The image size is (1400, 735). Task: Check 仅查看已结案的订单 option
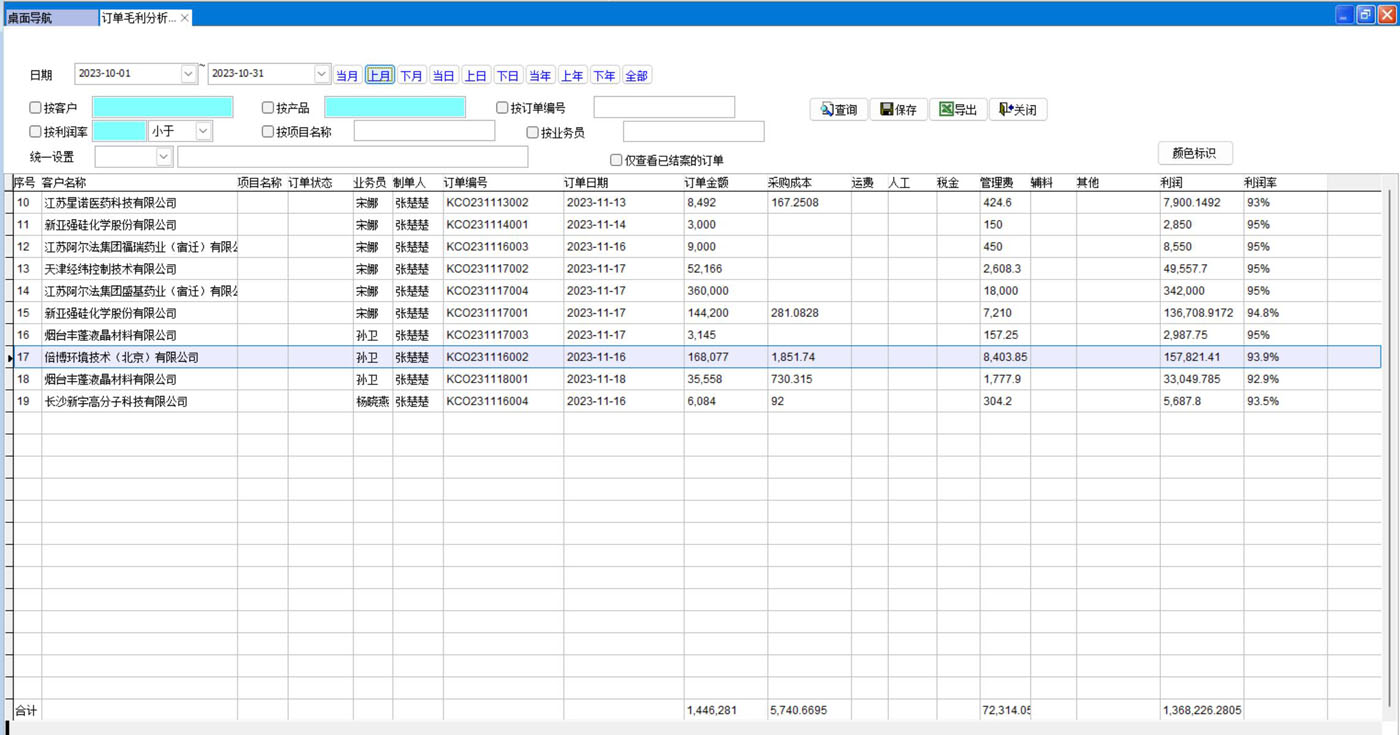click(616, 160)
